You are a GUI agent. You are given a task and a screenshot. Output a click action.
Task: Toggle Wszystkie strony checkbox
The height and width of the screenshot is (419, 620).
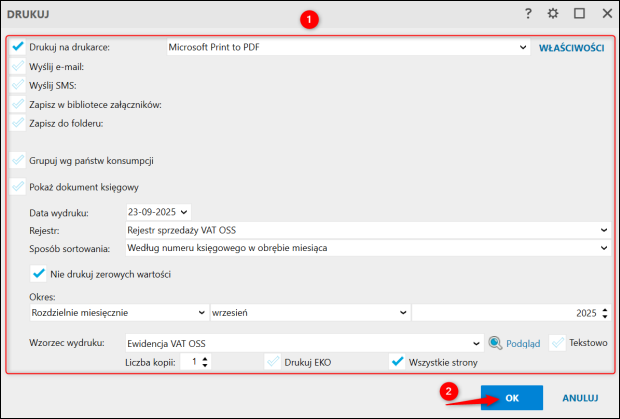click(397, 362)
